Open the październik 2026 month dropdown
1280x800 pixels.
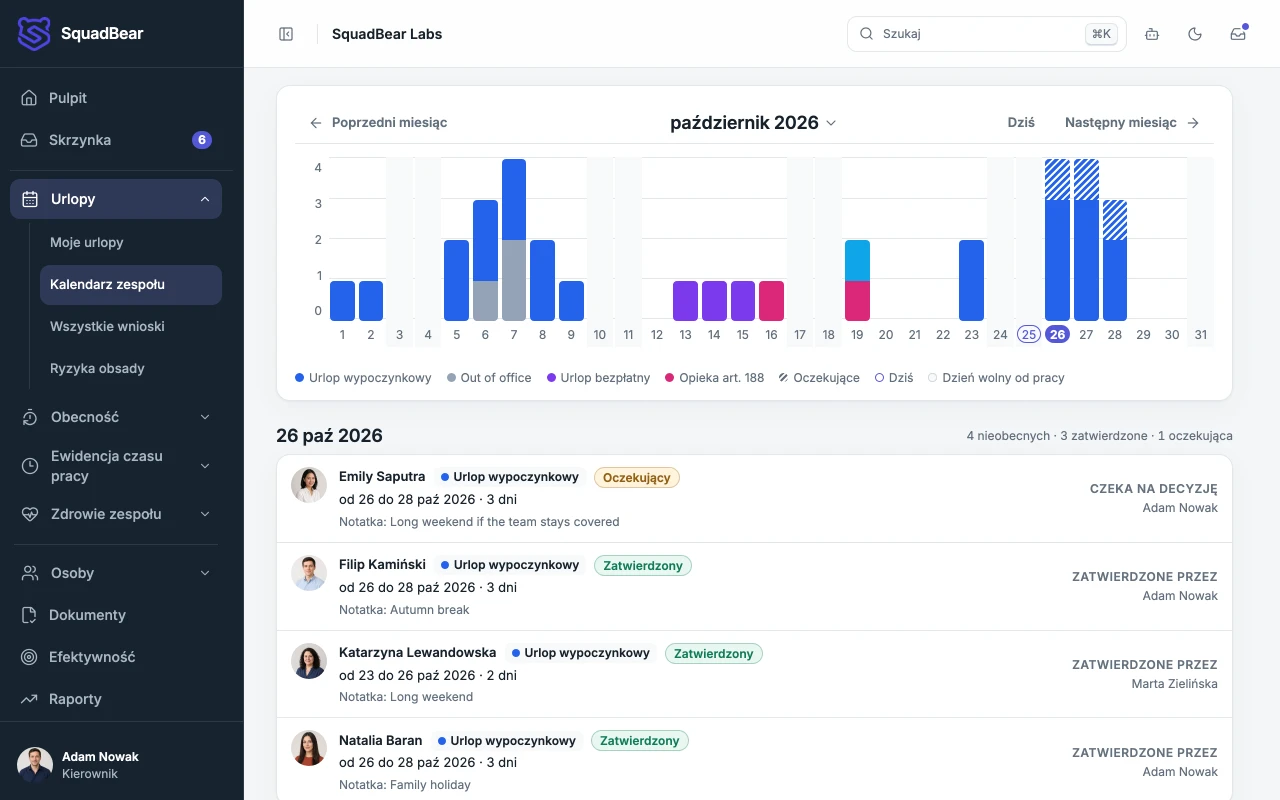(x=754, y=123)
